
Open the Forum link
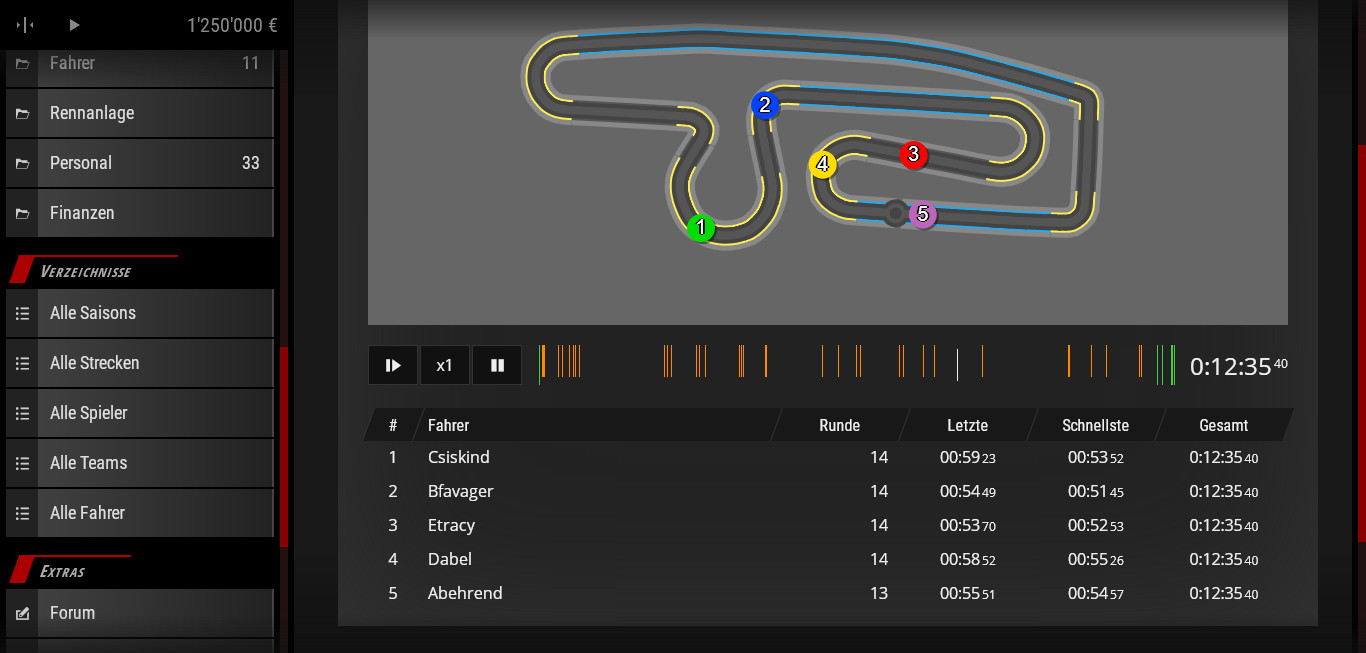click(140, 613)
